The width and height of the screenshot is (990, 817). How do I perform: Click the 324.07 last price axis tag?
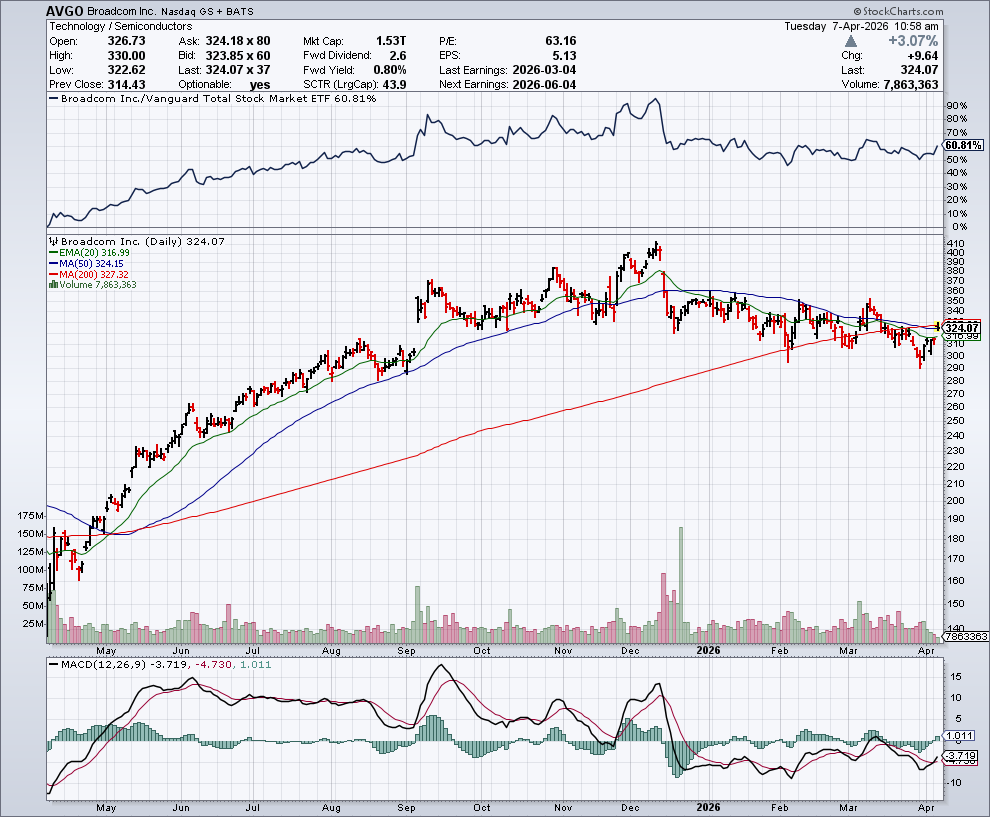(x=960, y=327)
